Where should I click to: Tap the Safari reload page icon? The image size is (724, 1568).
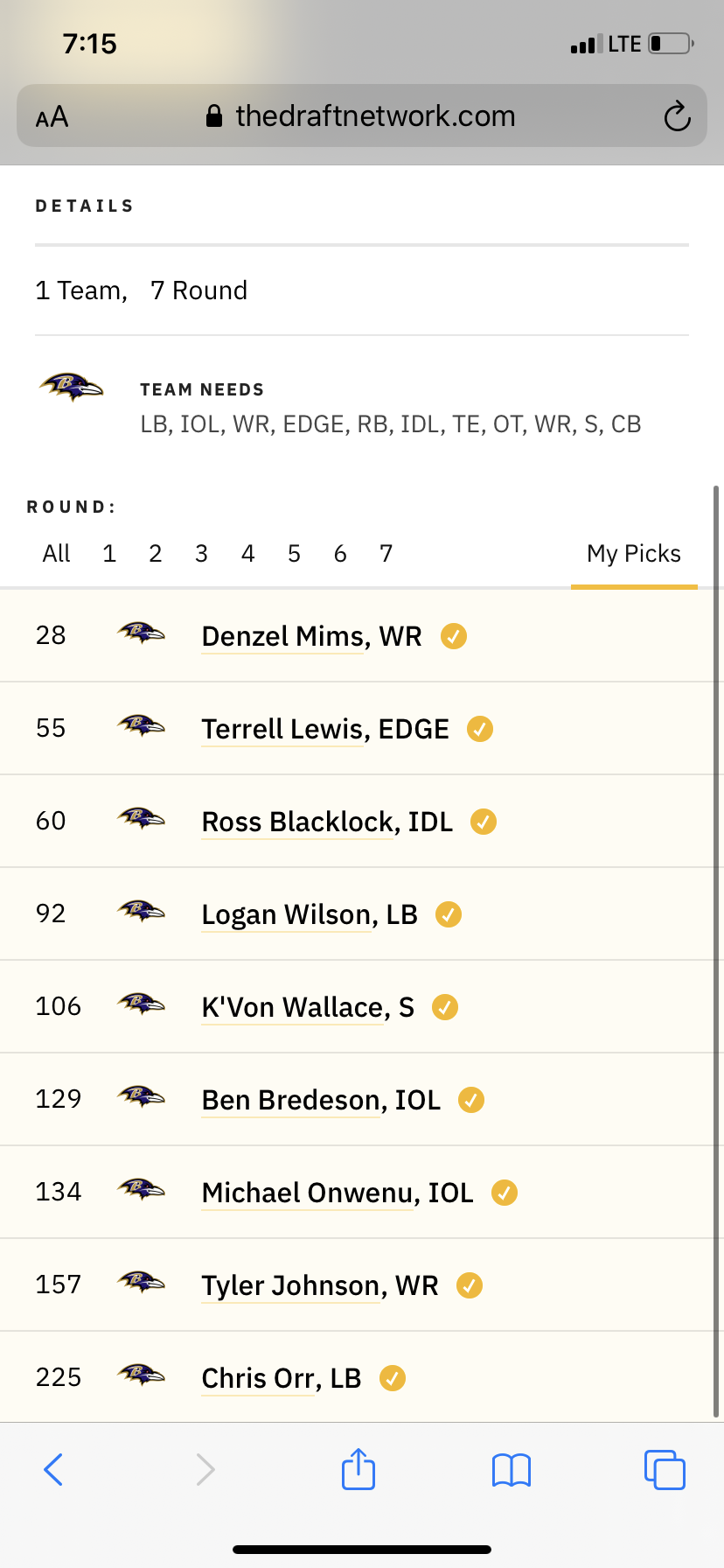tap(677, 116)
